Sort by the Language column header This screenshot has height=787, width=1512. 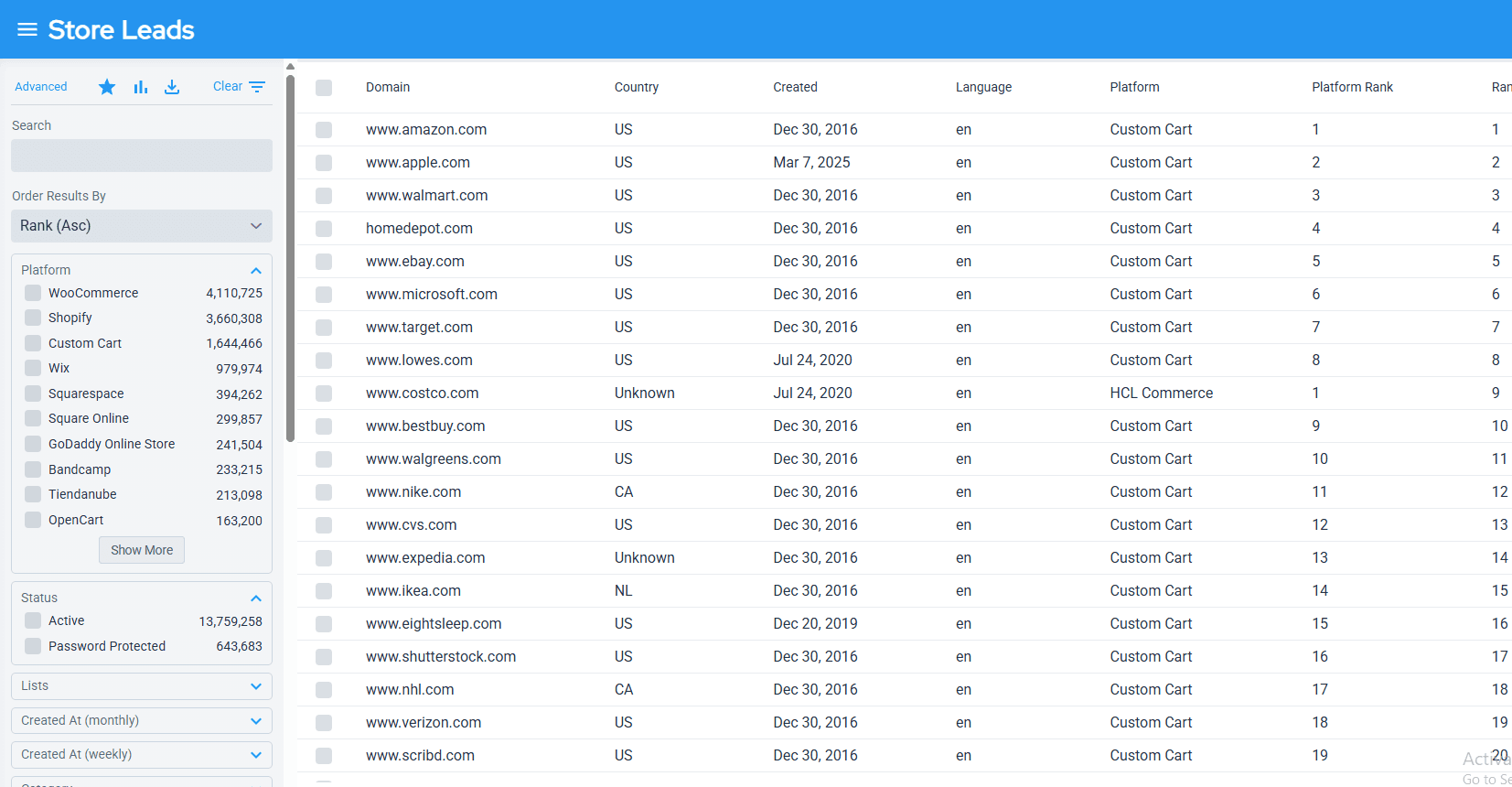[x=983, y=87]
